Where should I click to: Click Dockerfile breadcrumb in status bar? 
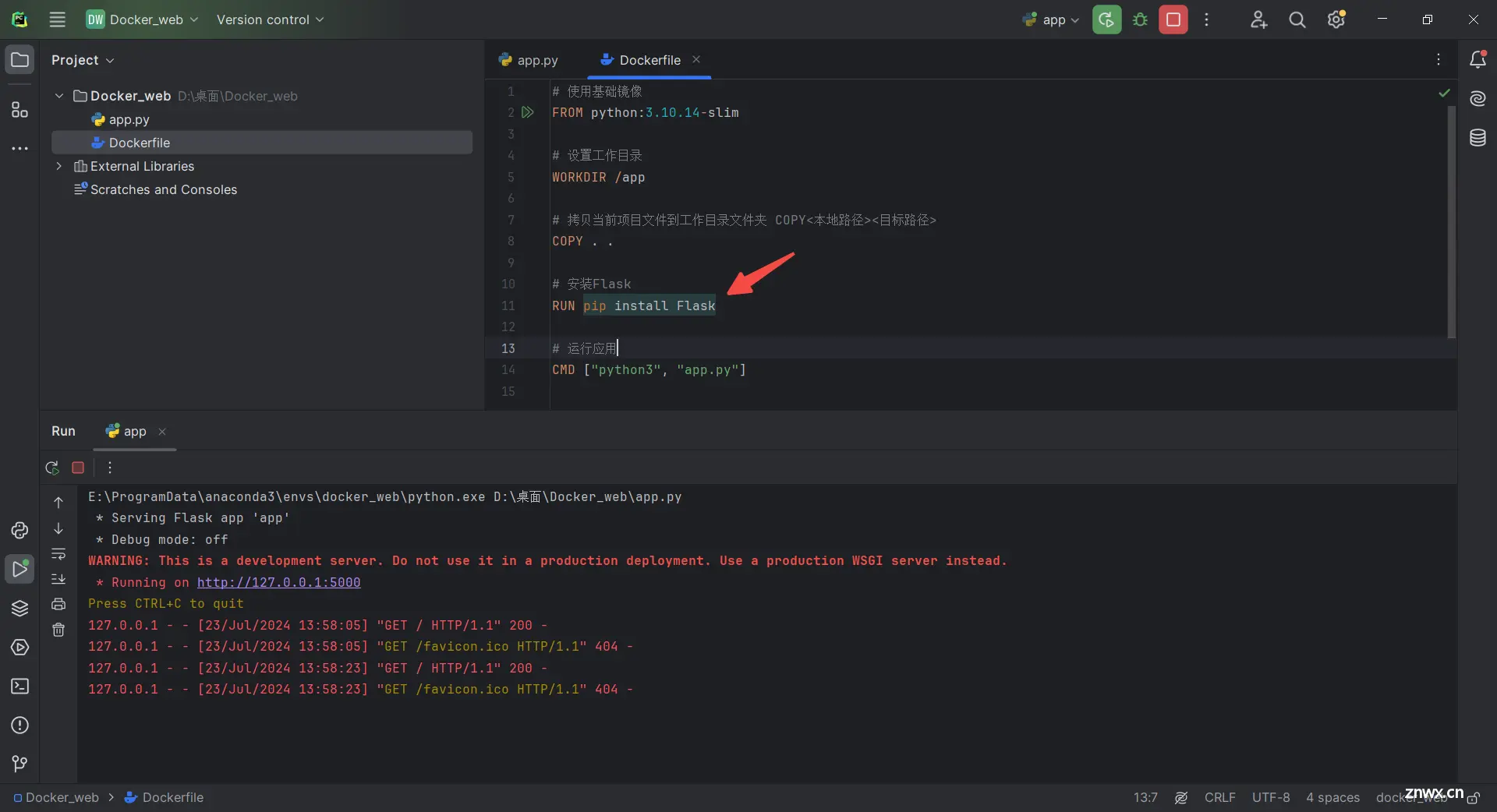pos(165,797)
